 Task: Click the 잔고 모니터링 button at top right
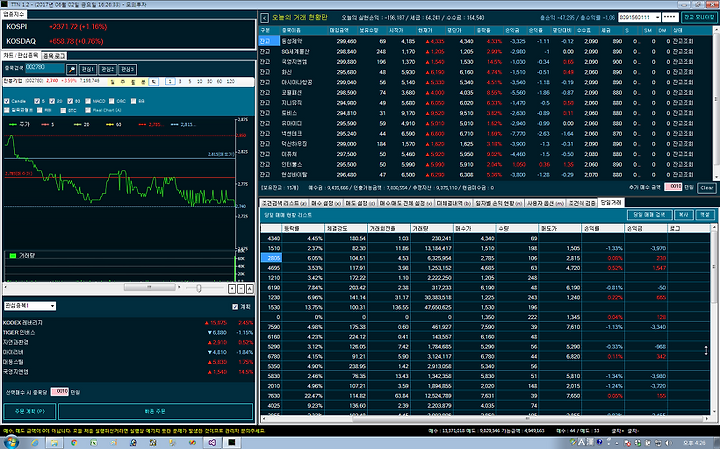point(699,17)
